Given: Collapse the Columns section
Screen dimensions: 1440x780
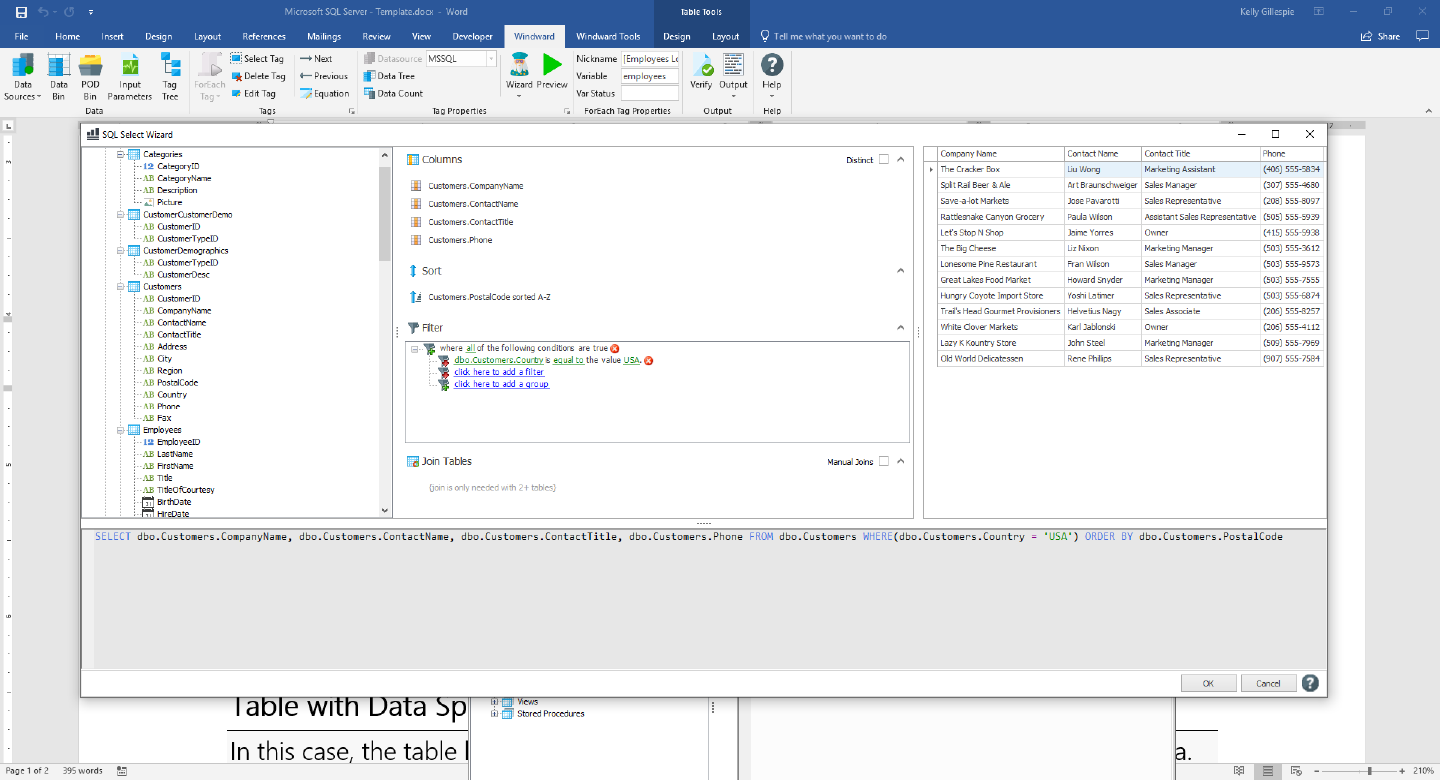Looking at the screenshot, I should [900, 159].
